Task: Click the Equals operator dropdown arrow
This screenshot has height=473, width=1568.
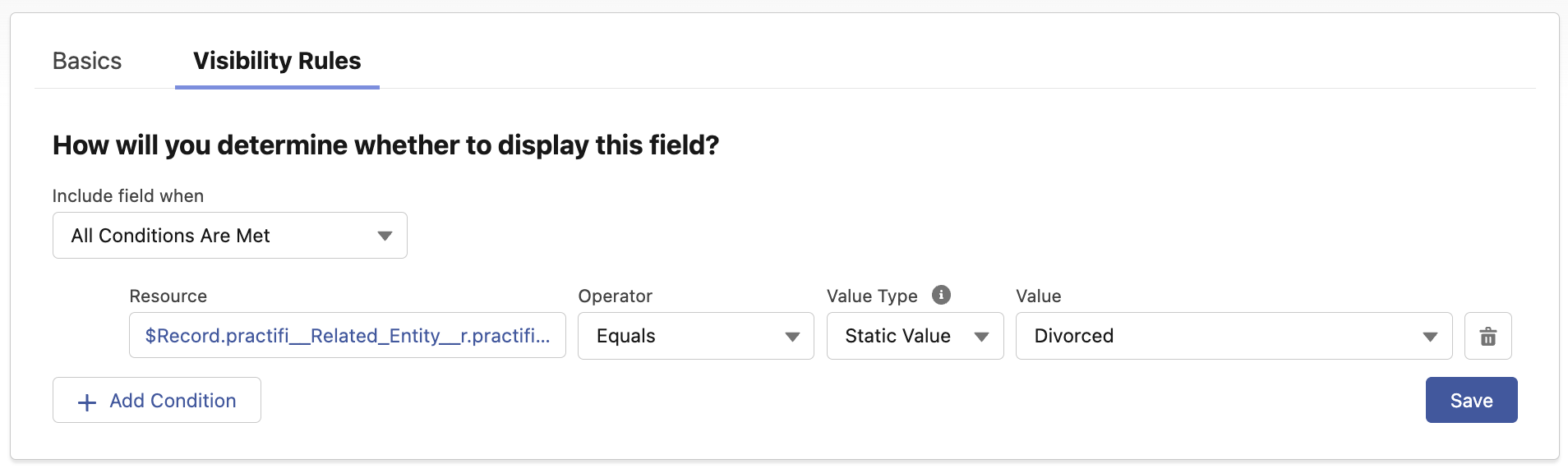Action: pyautogui.click(x=792, y=337)
